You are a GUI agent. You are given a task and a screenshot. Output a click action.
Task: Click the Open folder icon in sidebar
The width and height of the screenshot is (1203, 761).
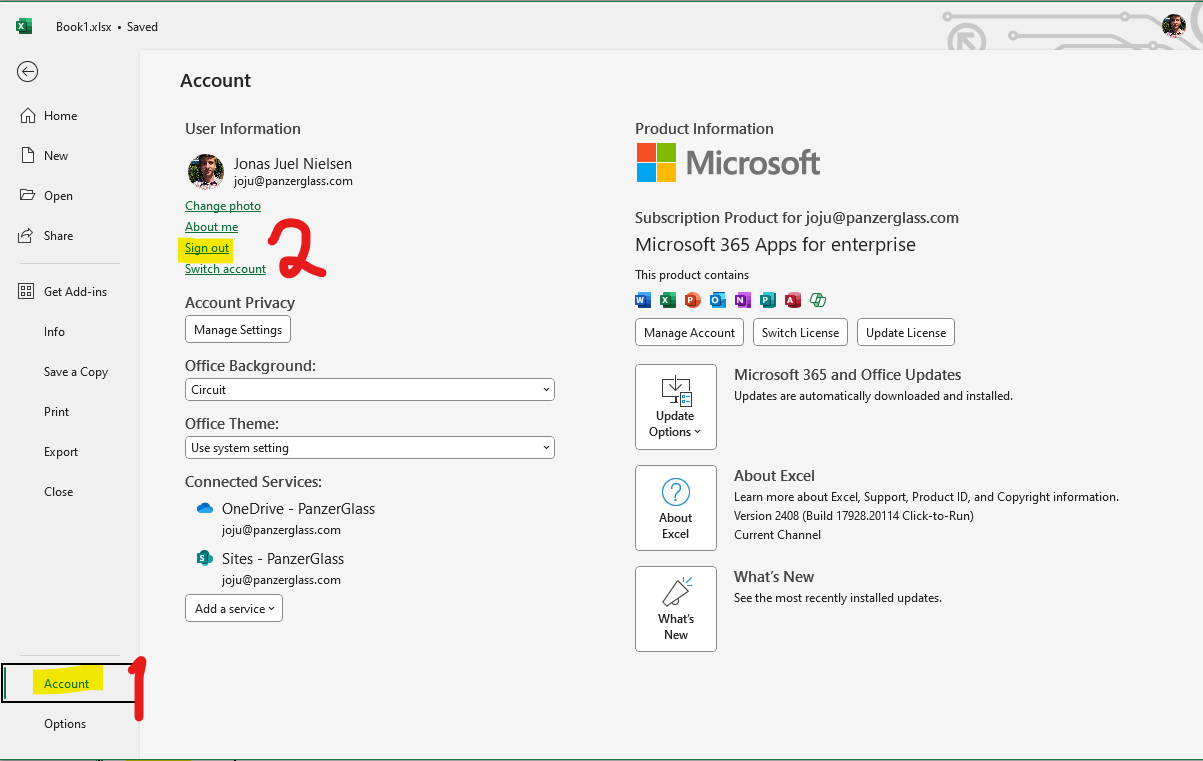click(x=28, y=196)
